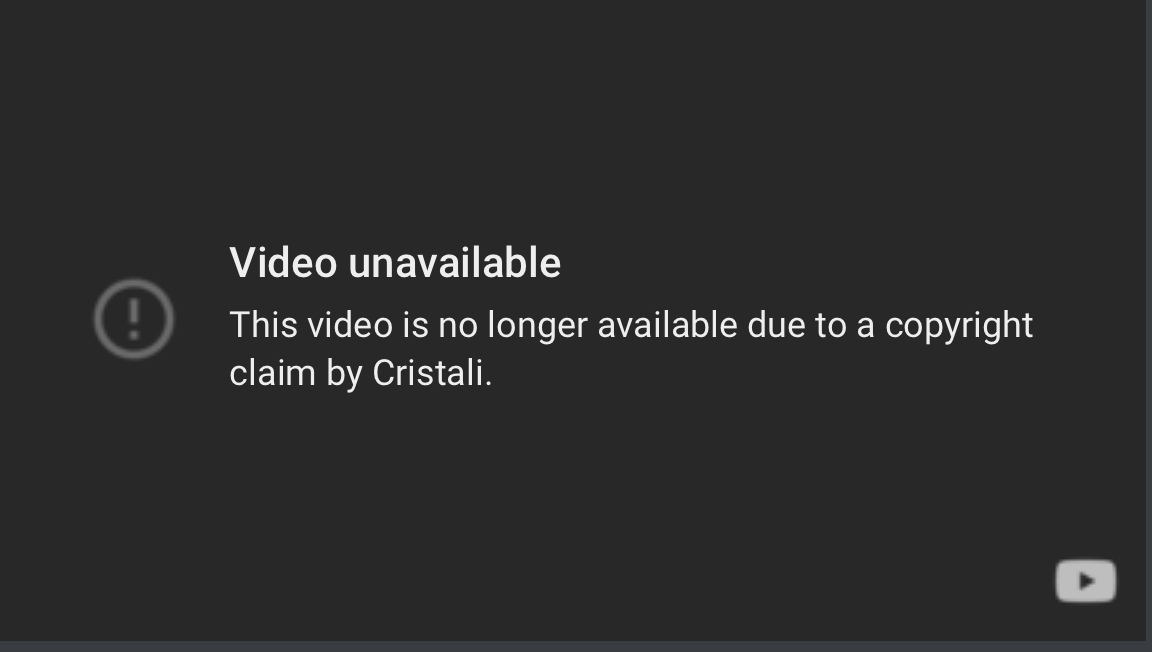Click the word "by" before Cristali
This screenshot has height=652, width=1152.
click(345, 374)
